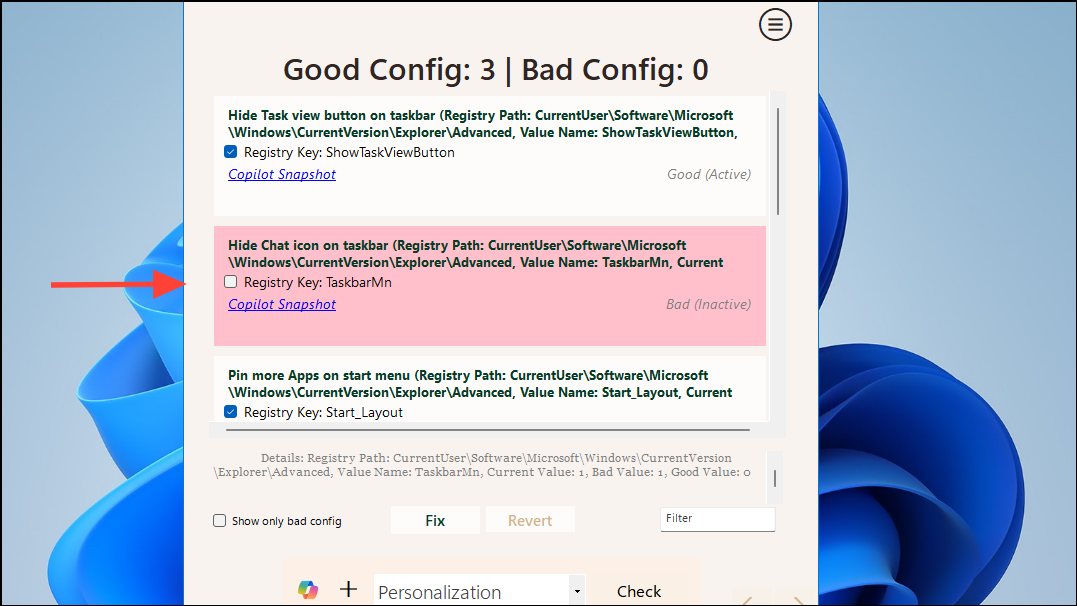
Task: Click the Good Config: 3 | Bad Config: 0 heading
Action: 496,69
